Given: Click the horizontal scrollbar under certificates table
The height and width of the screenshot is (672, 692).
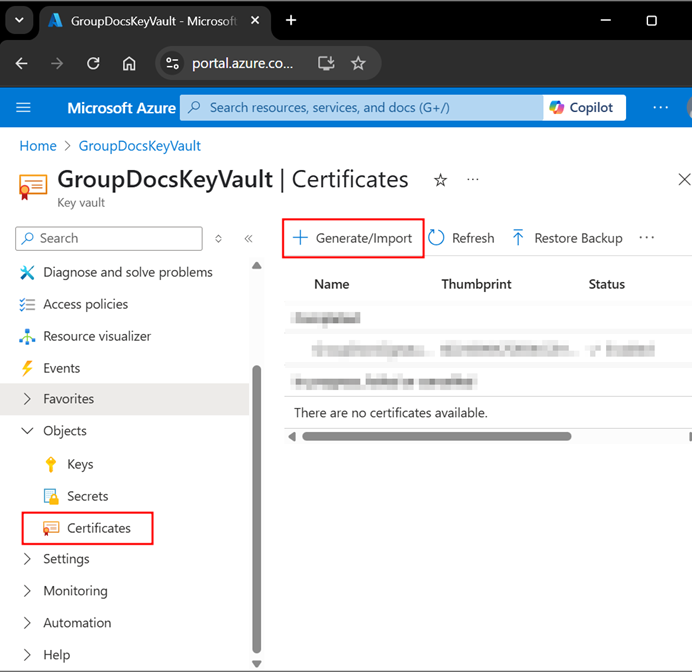Looking at the screenshot, I should pyautogui.click(x=436, y=437).
